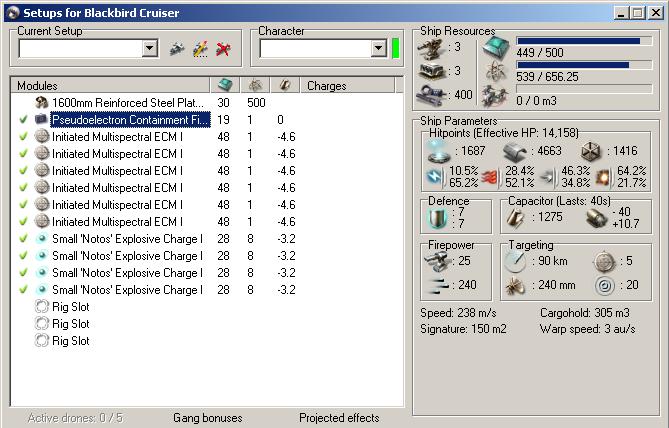This screenshot has width=669, height=428.
Task: Click the Defence shield icon
Action: click(x=437, y=218)
